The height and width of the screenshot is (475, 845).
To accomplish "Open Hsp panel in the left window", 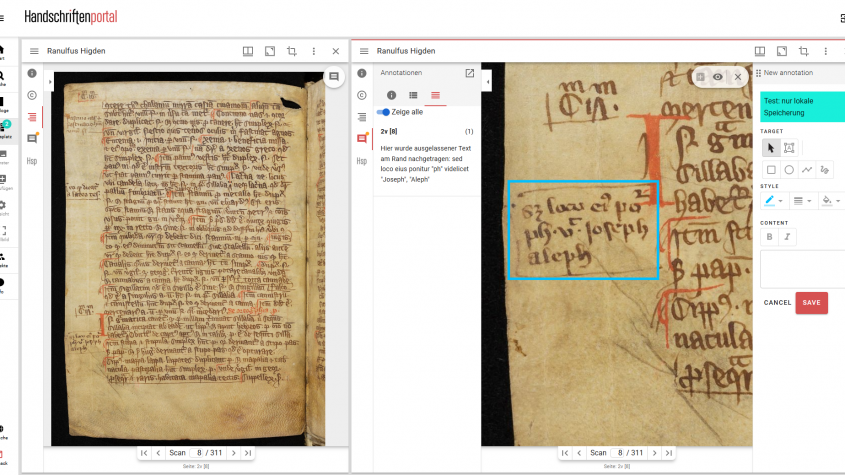I will pos(32,161).
